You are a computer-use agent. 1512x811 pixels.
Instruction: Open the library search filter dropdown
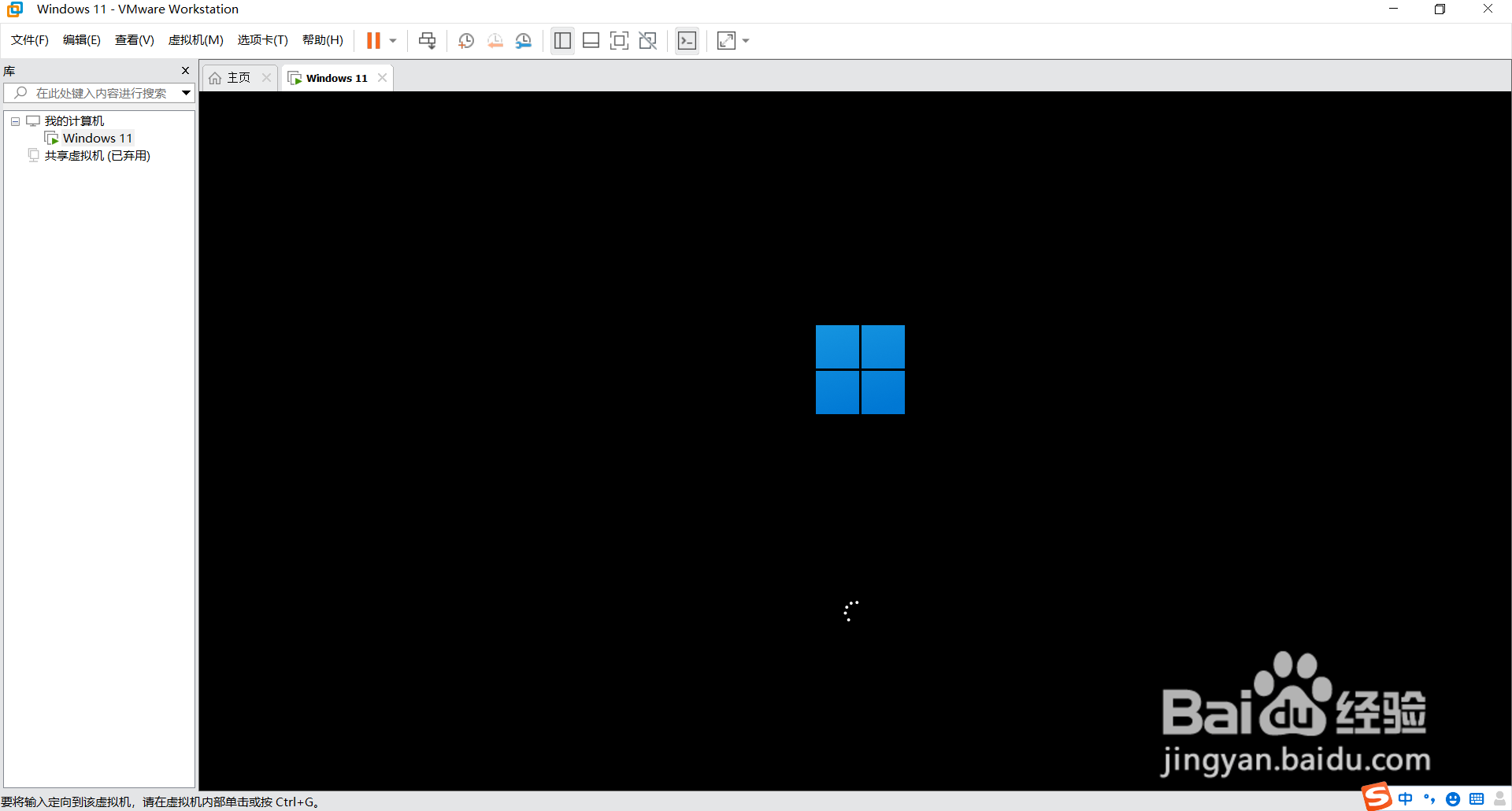187,93
